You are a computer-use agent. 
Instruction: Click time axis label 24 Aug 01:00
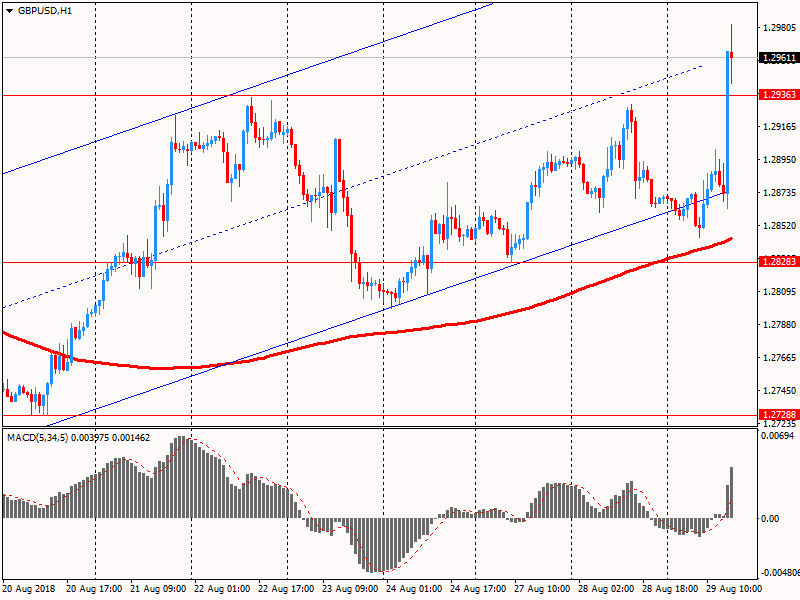(414, 589)
